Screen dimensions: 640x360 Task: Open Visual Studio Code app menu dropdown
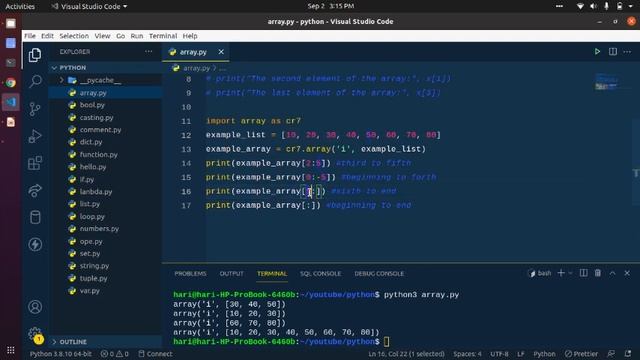point(89,7)
